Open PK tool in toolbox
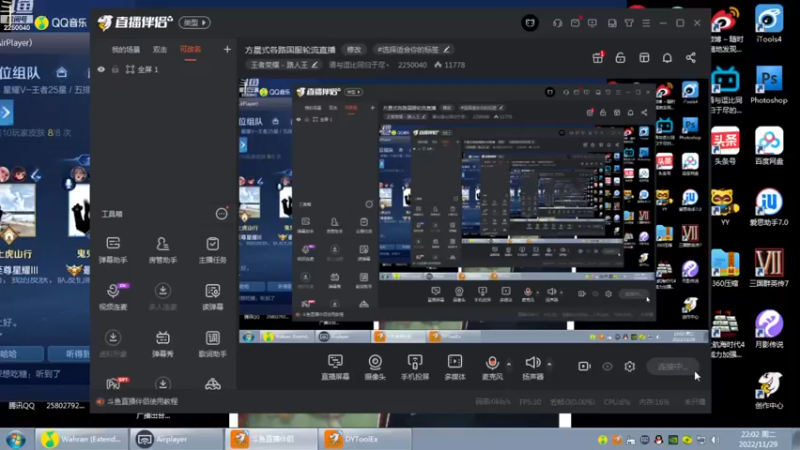 click(x=115, y=383)
